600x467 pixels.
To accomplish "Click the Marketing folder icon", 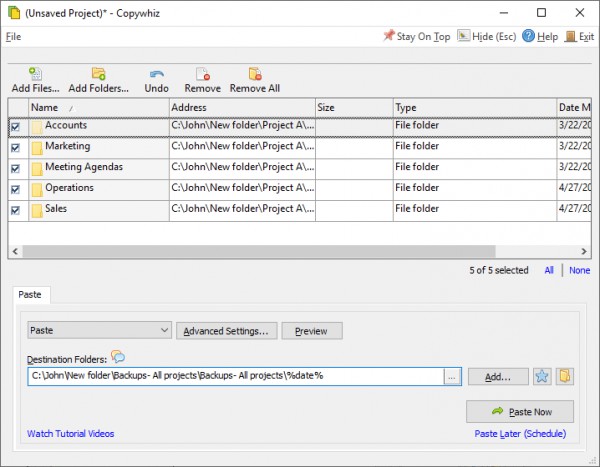I will [37, 148].
